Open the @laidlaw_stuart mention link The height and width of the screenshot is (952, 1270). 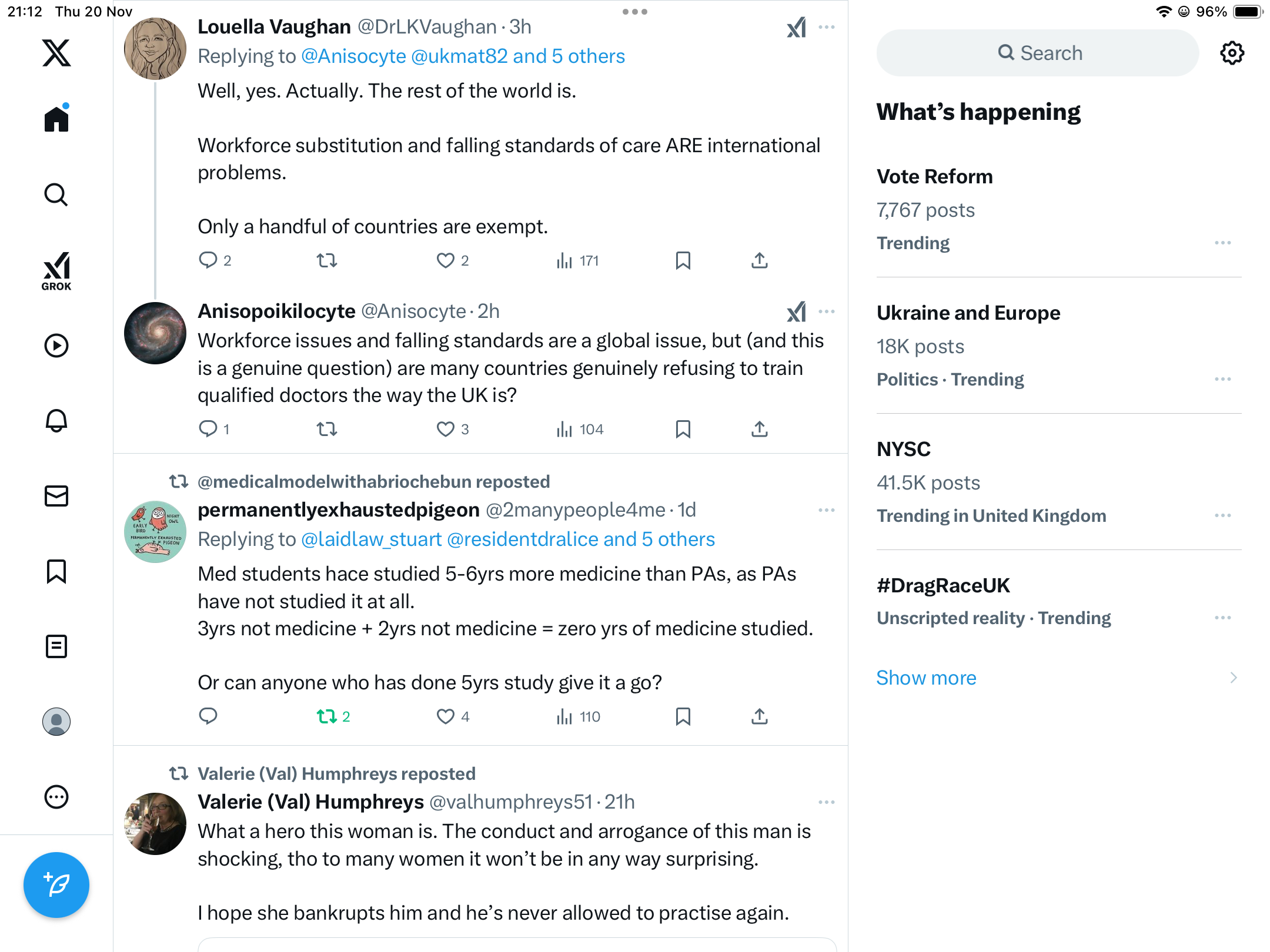click(x=371, y=539)
